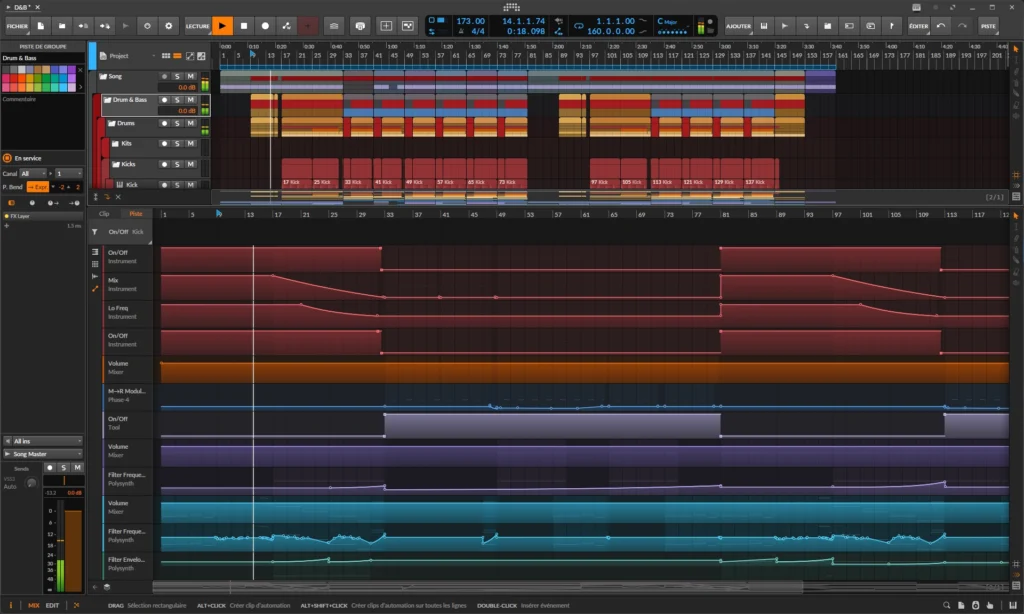Click the Save icon right of AJOUTER
This screenshot has height=614, width=1024.
(x=765, y=26)
